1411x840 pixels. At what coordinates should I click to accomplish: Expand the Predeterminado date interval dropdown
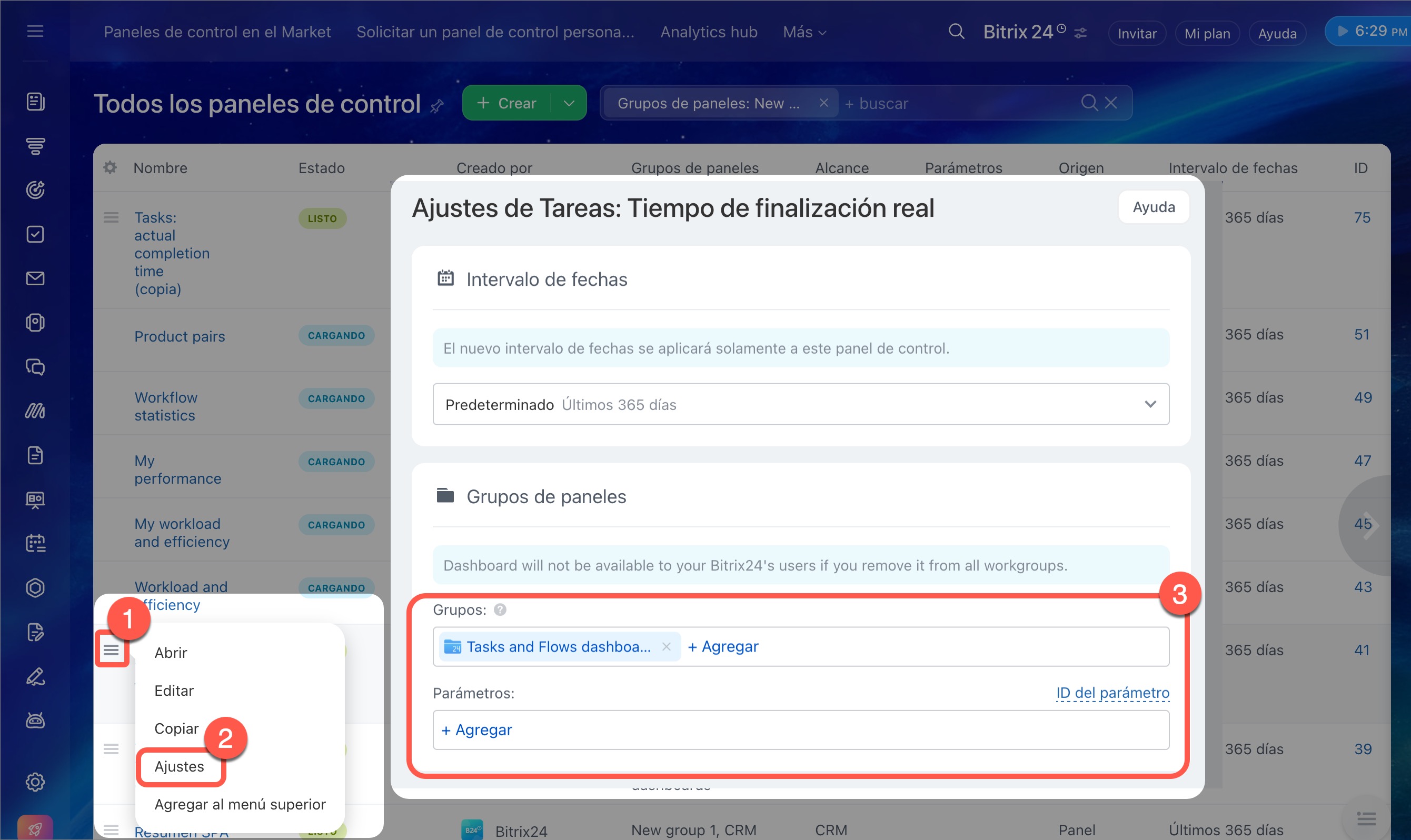click(1150, 404)
